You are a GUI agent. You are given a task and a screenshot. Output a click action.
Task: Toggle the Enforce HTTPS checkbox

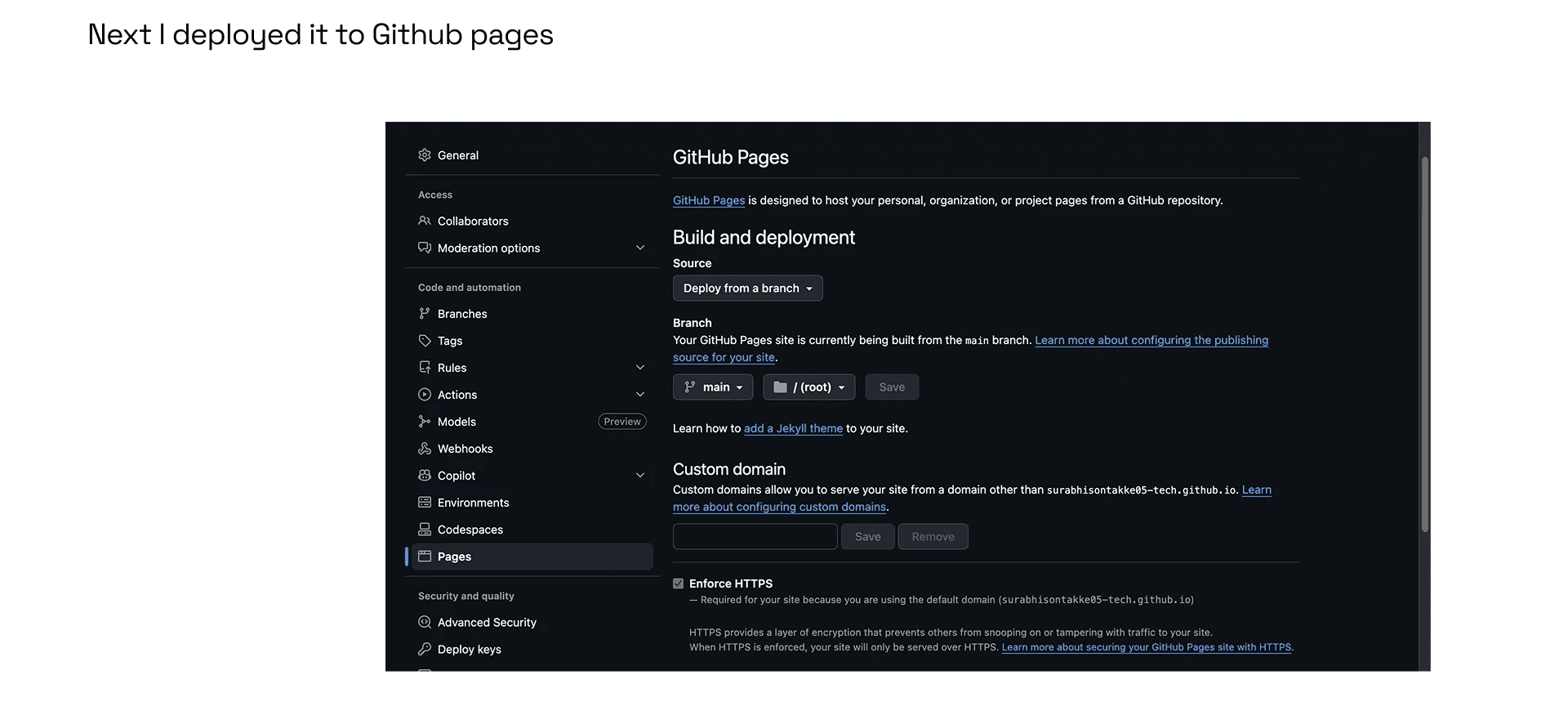(x=678, y=583)
